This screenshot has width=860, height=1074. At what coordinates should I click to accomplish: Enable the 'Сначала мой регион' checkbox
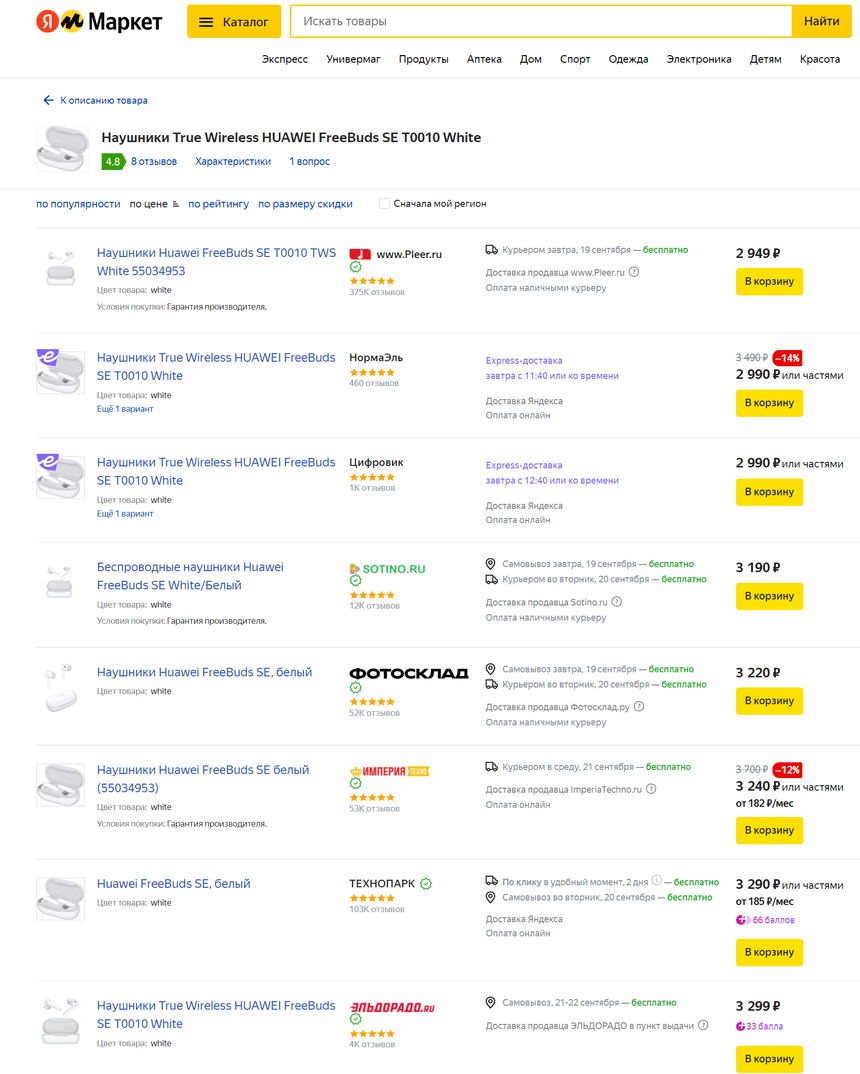[384, 203]
